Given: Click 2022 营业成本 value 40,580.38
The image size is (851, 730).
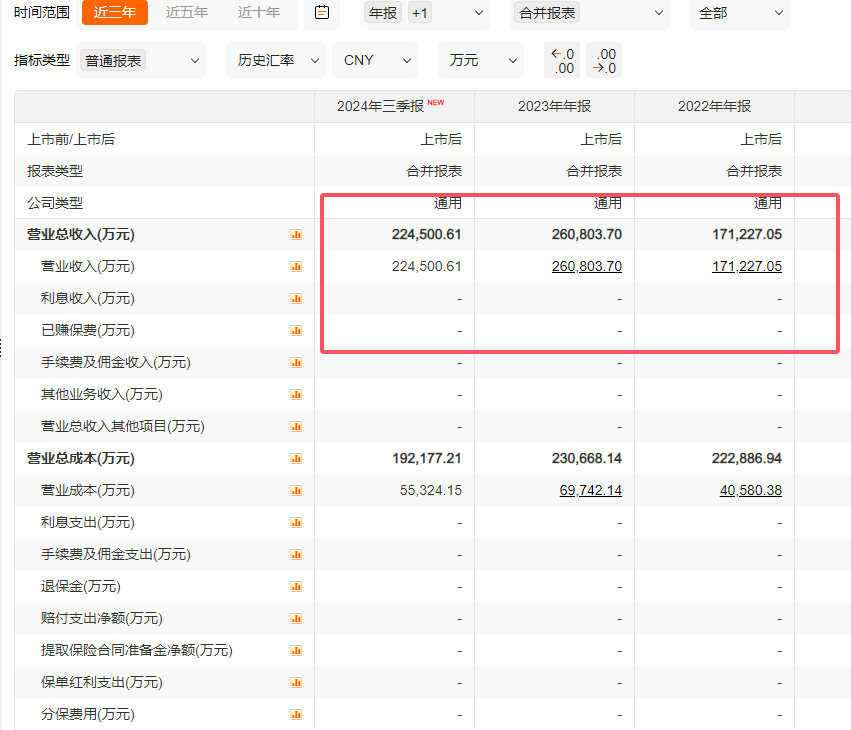Looking at the screenshot, I should pyautogui.click(x=750, y=491).
